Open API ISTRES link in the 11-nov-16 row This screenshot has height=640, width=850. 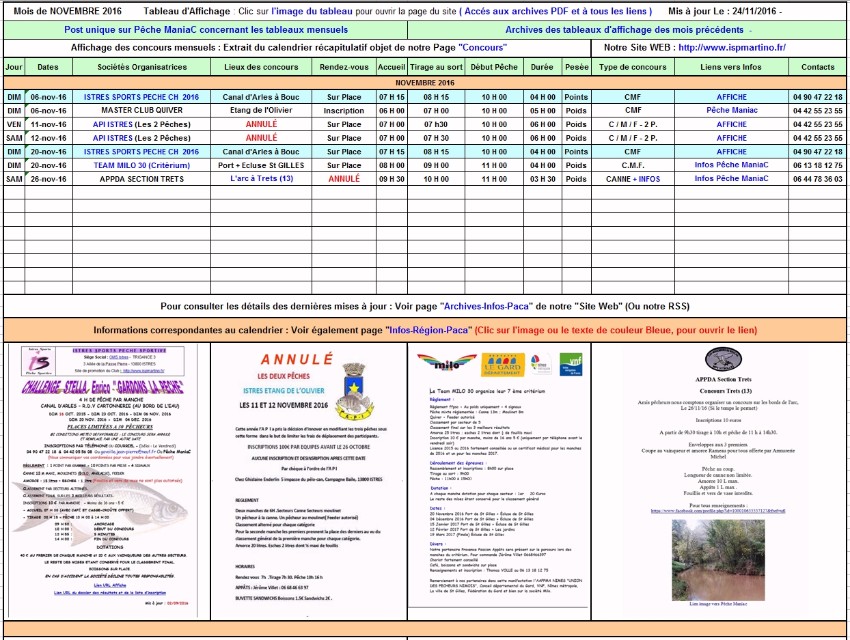coord(113,124)
